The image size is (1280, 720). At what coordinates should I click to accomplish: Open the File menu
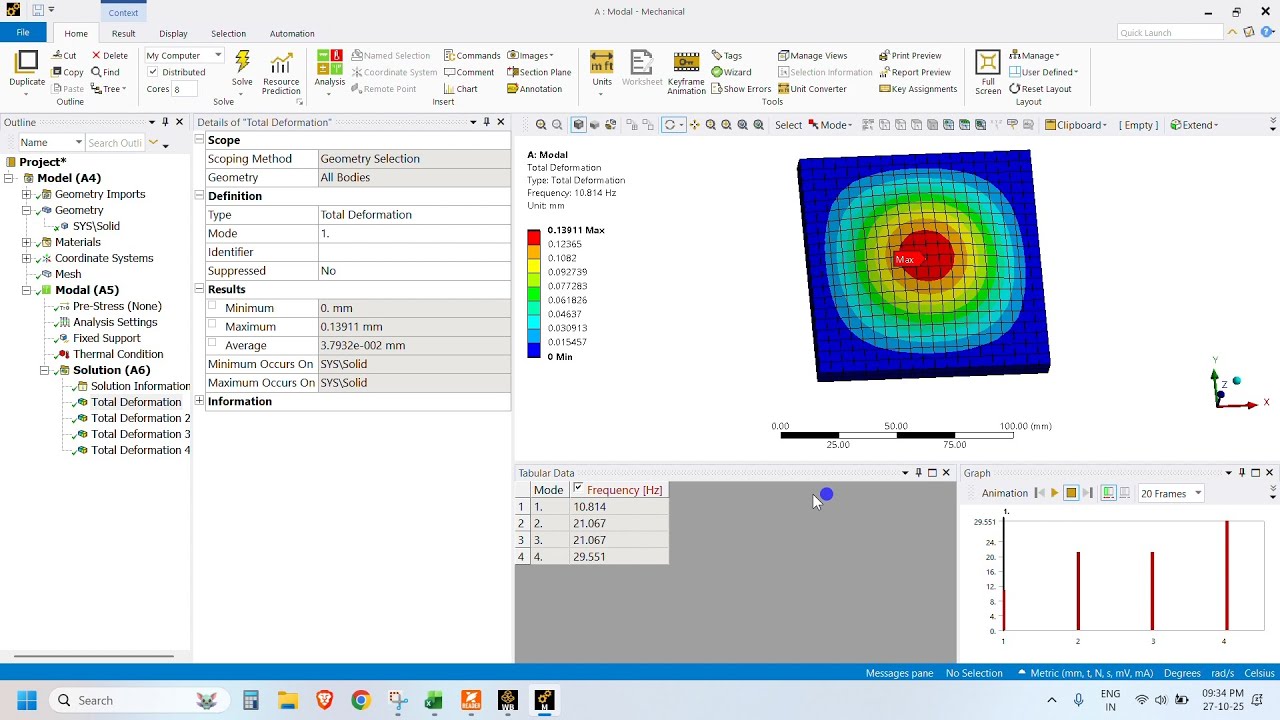pos(22,33)
